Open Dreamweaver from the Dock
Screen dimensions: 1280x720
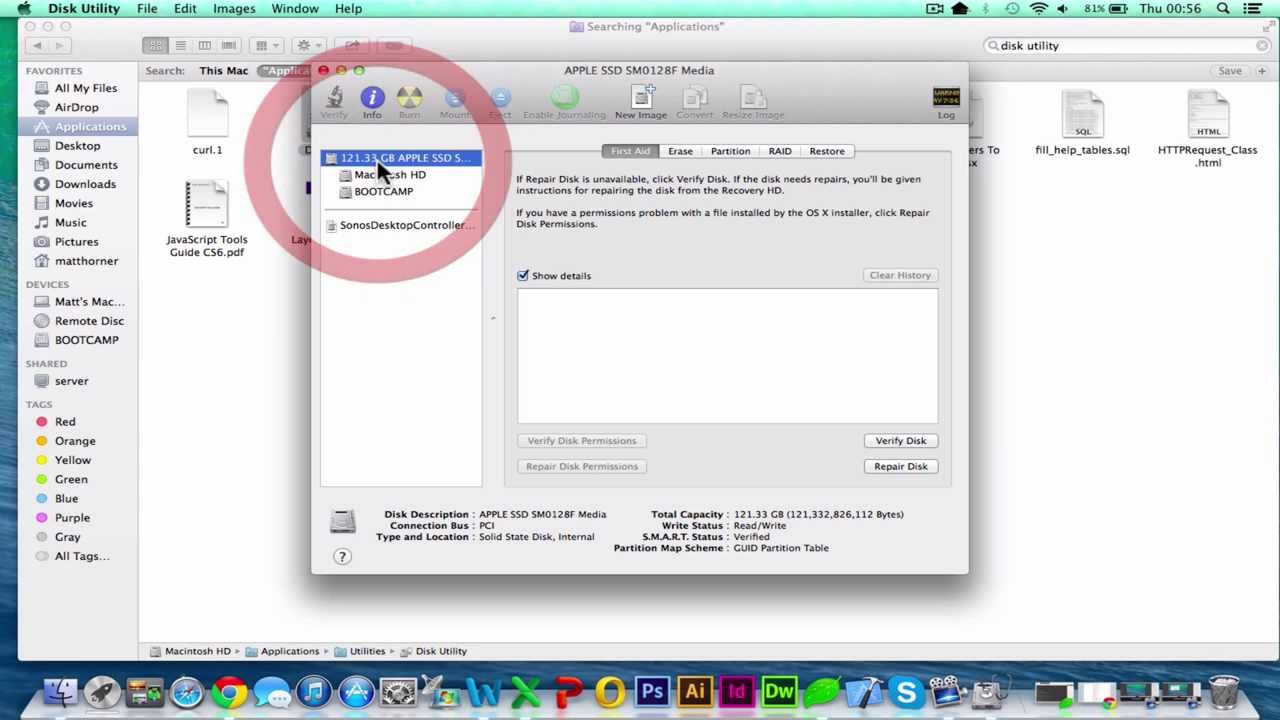(779, 692)
